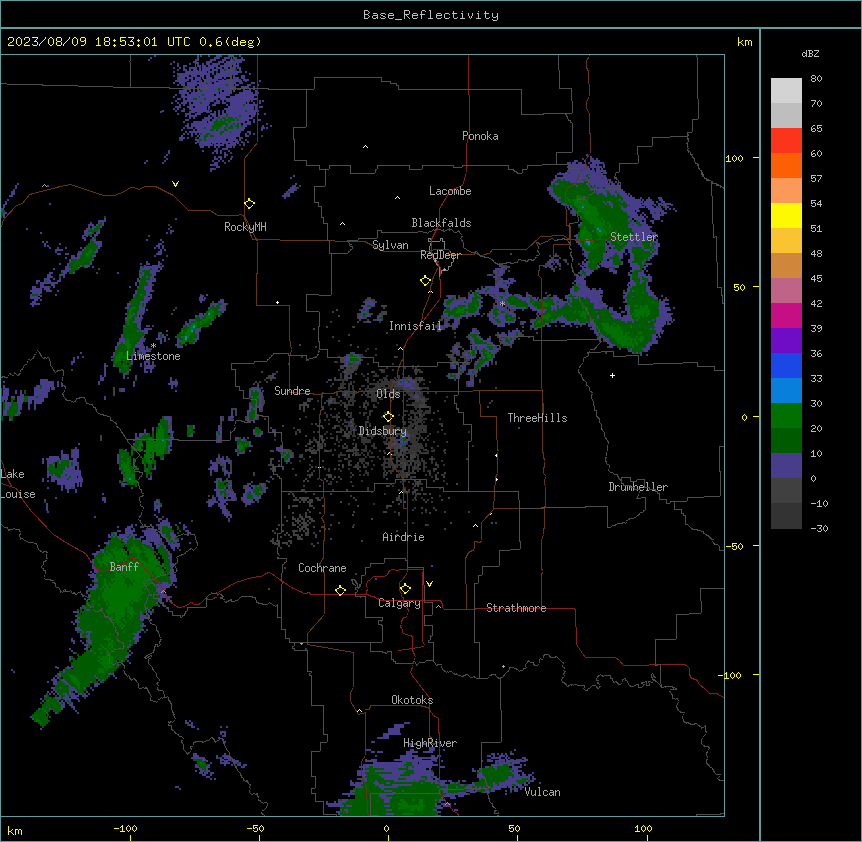
Task: Select the green legend band between 30 and 20
Action: [x=786, y=416]
